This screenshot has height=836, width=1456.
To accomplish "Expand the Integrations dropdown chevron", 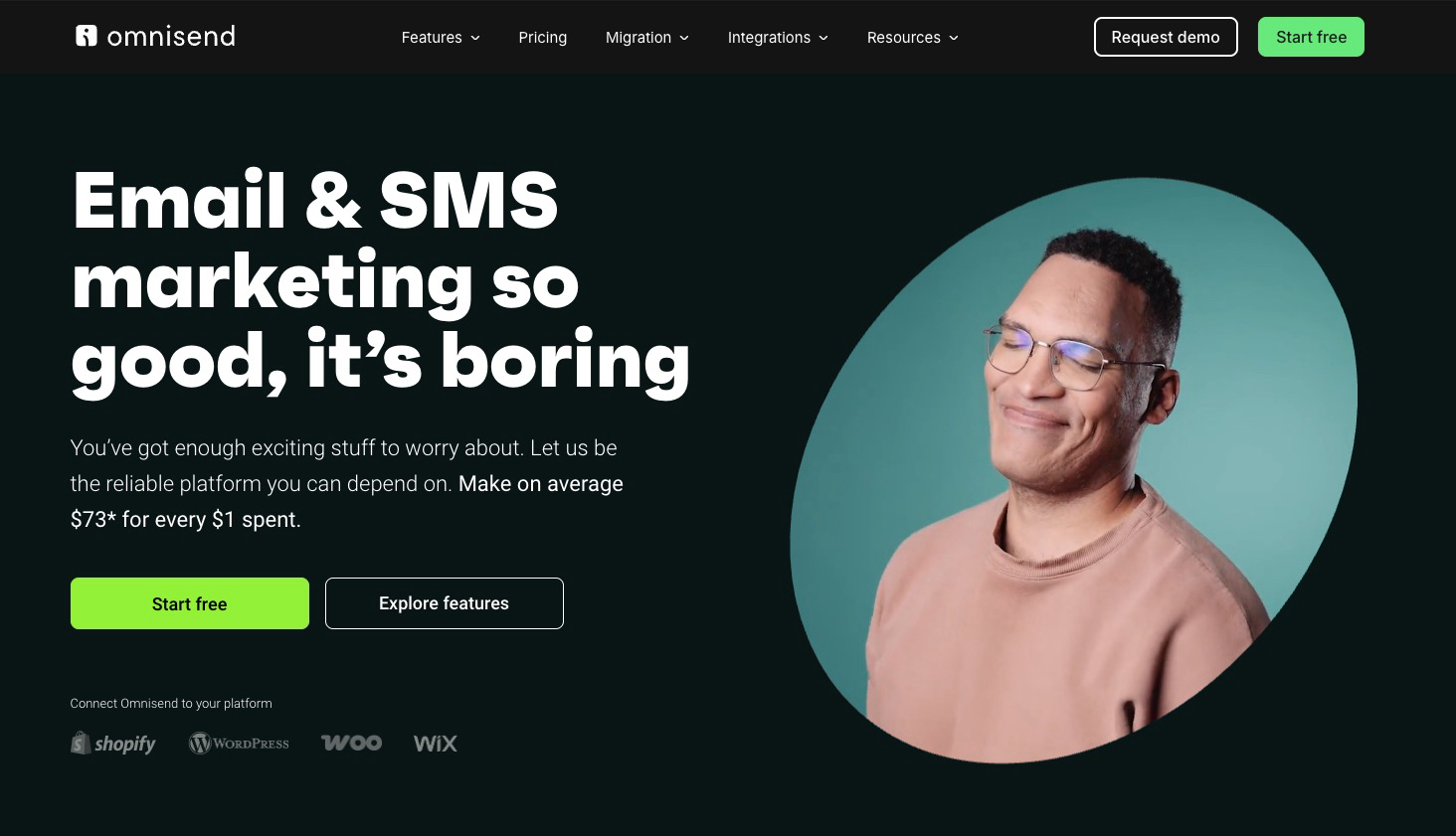I will click(x=823, y=38).
